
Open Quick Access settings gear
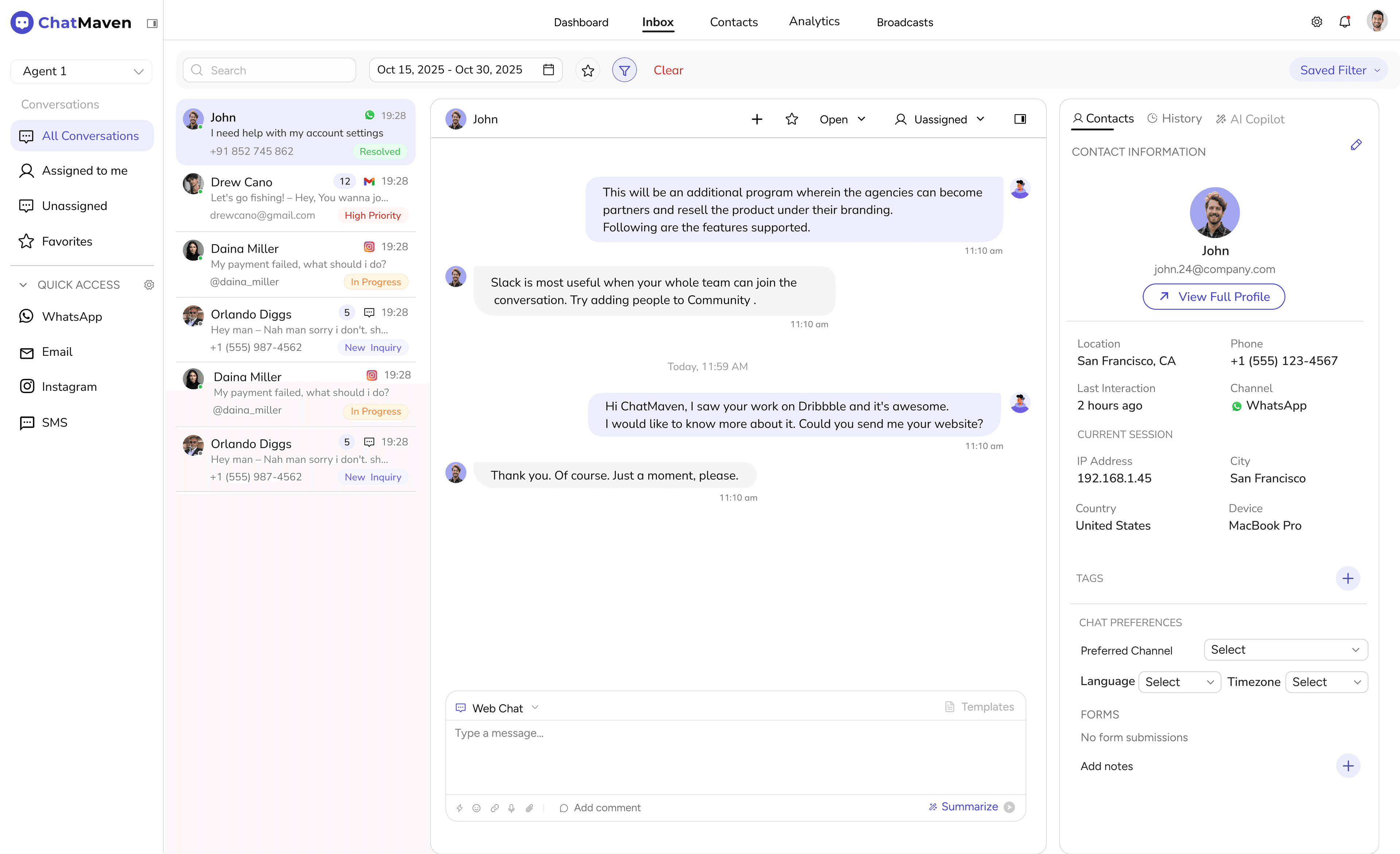click(149, 285)
